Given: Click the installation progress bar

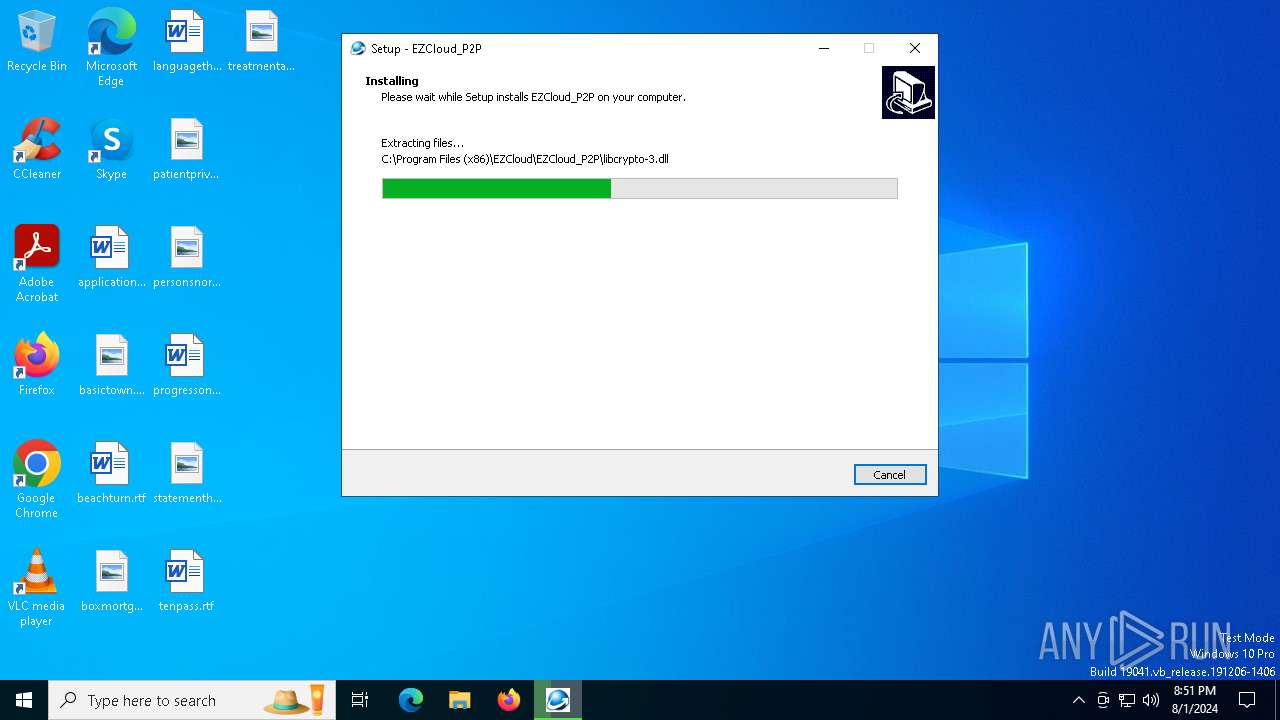Looking at the screenshot, I should coord(640,188).
